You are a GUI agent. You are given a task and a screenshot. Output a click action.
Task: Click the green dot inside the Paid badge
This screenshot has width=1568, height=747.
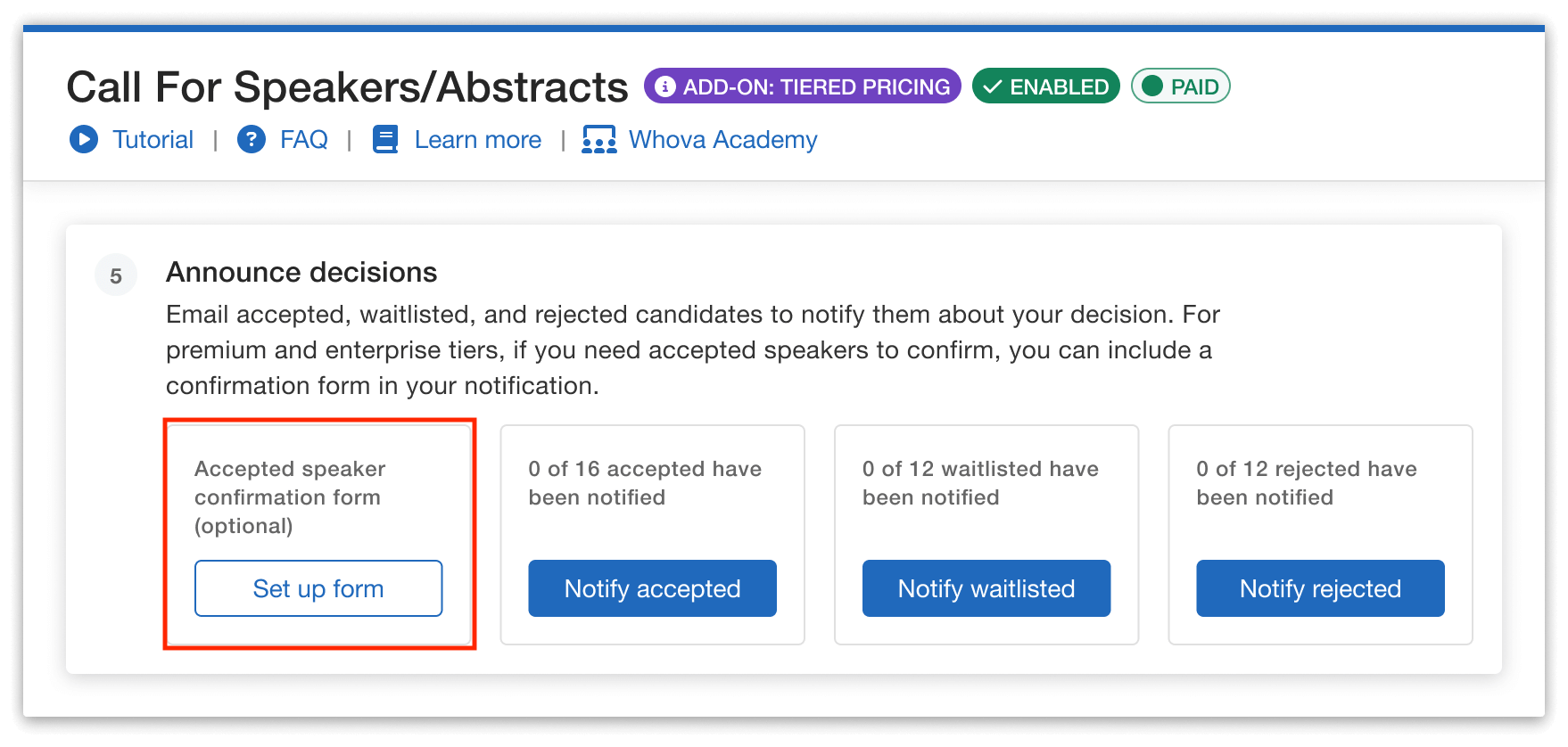pos(1152,86)
